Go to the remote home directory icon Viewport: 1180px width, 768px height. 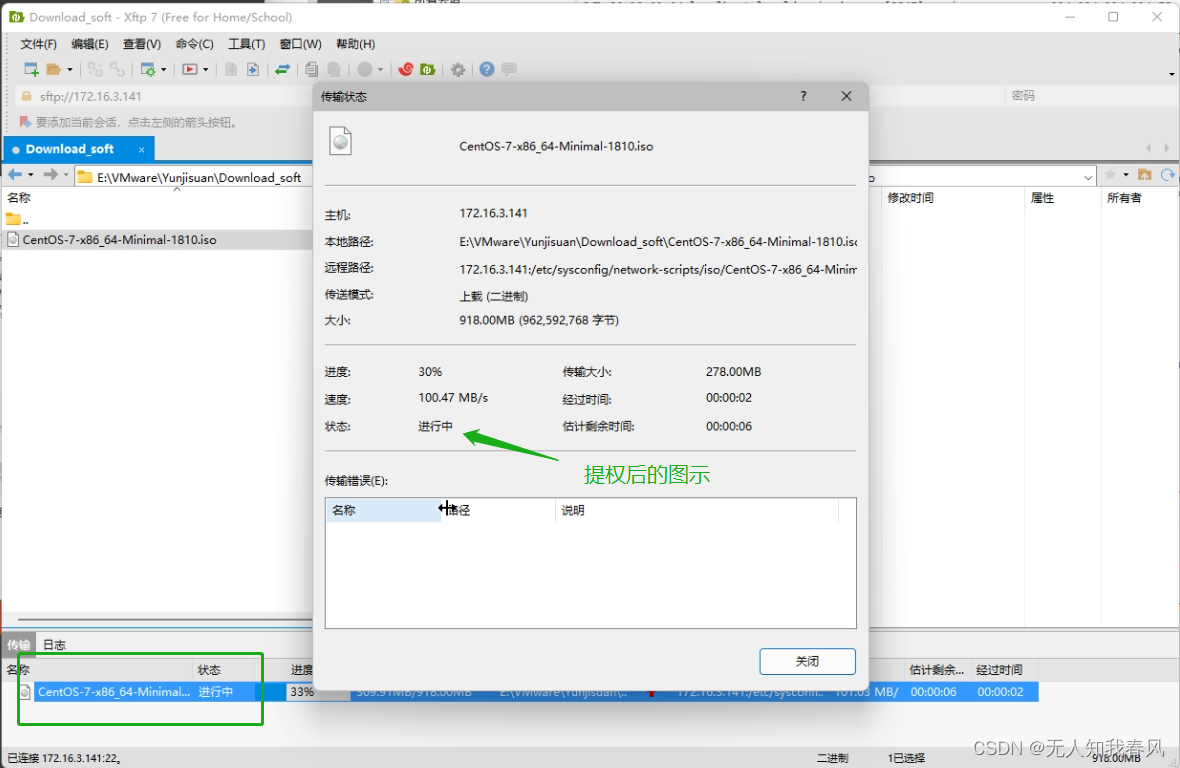[1145, 174]
